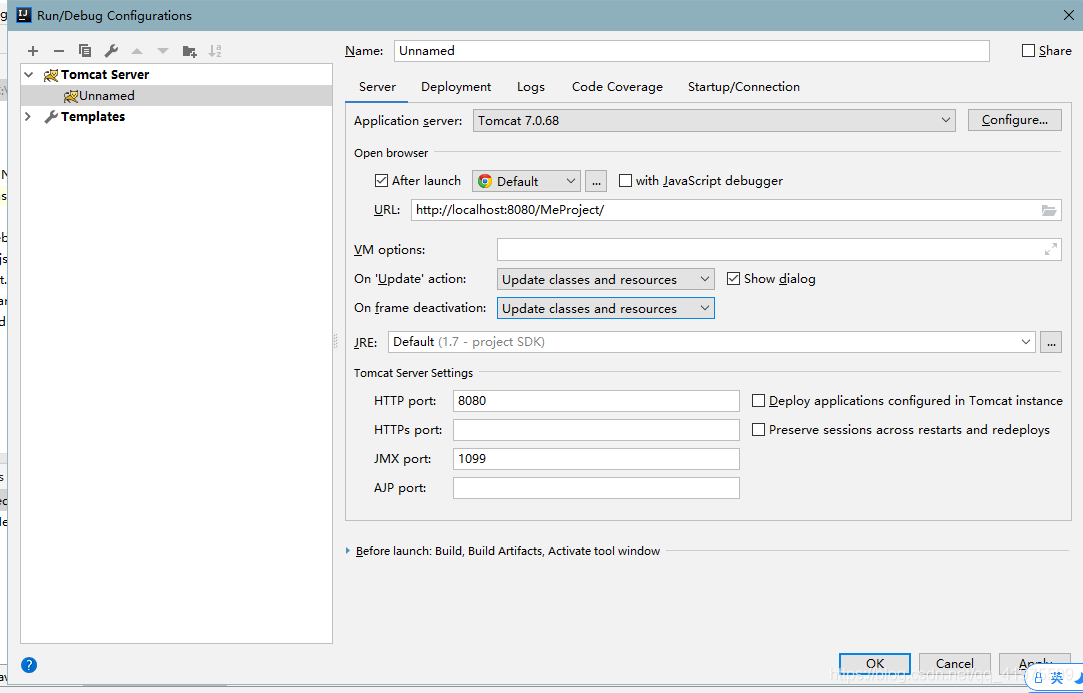Open JRE Default dropdown
Image resolution: width=1083 pixels, height=693 pixels.
click(x=711, y=342)
